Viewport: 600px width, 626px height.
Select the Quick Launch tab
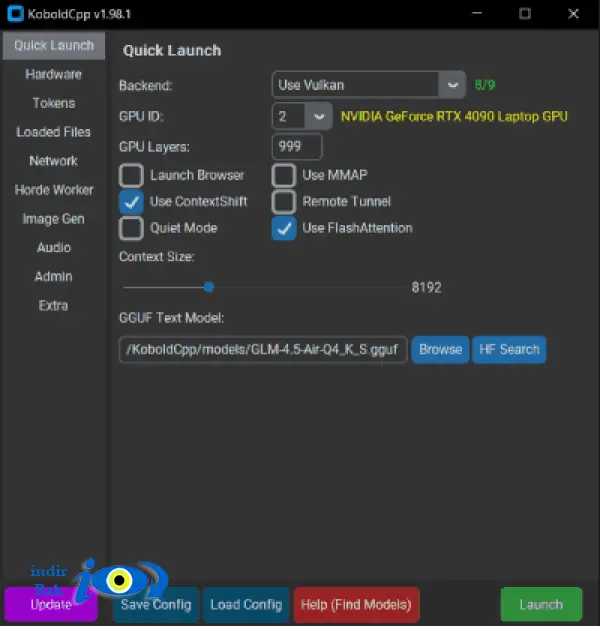coord(54,46)
